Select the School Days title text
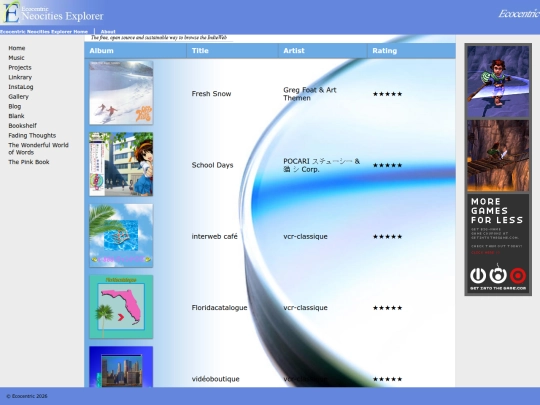This screenshot has height=405, width=540. (212, 165)
